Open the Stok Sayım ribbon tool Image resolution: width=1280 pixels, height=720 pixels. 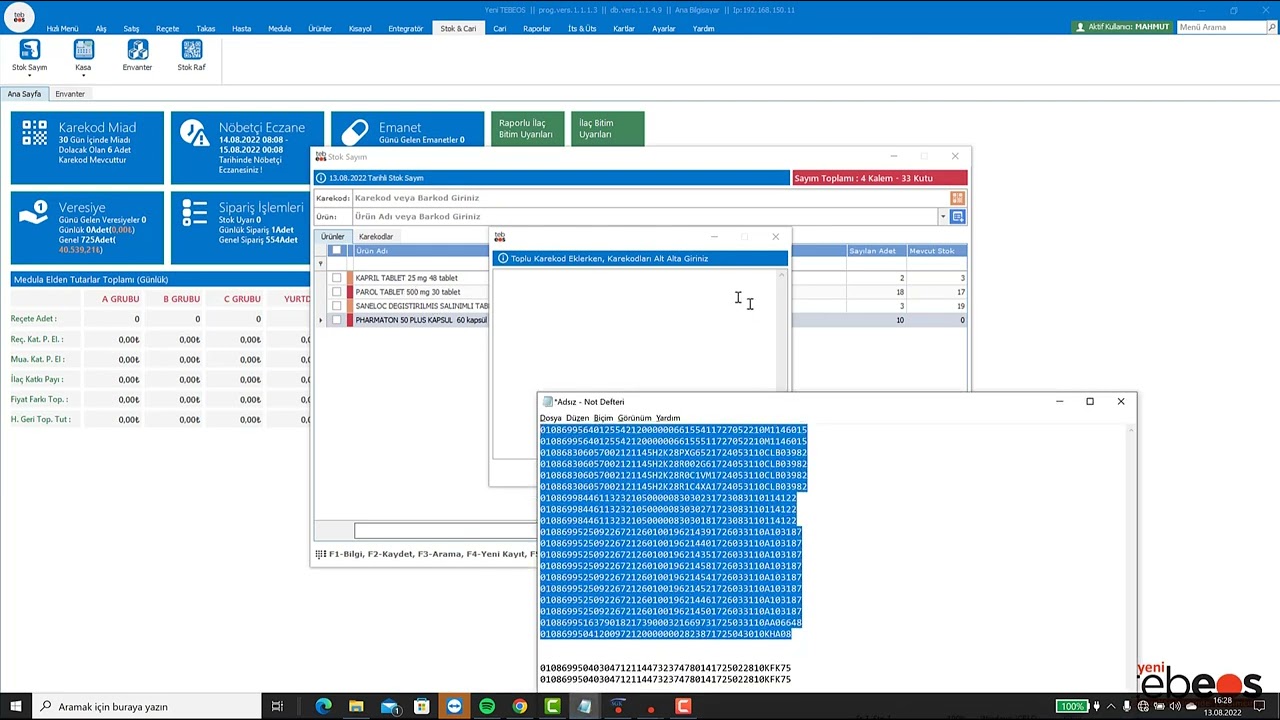pyautogui.click(x=29, y=56)
